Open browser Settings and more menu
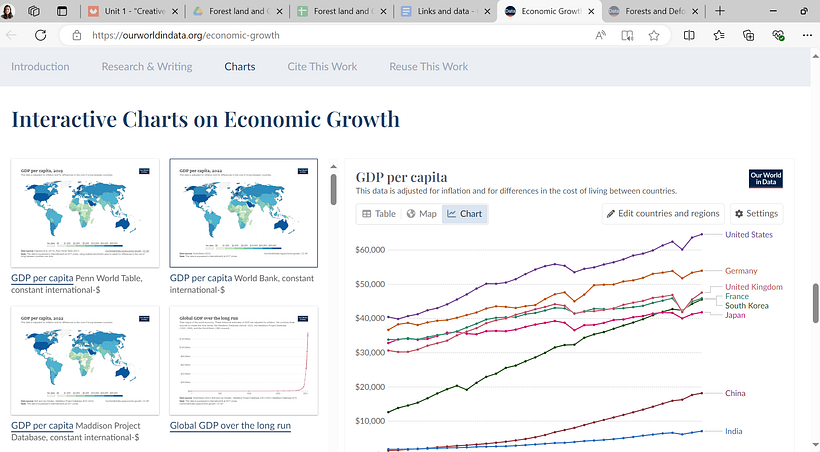The image size is (820, 452). click(x=807, y=35)
